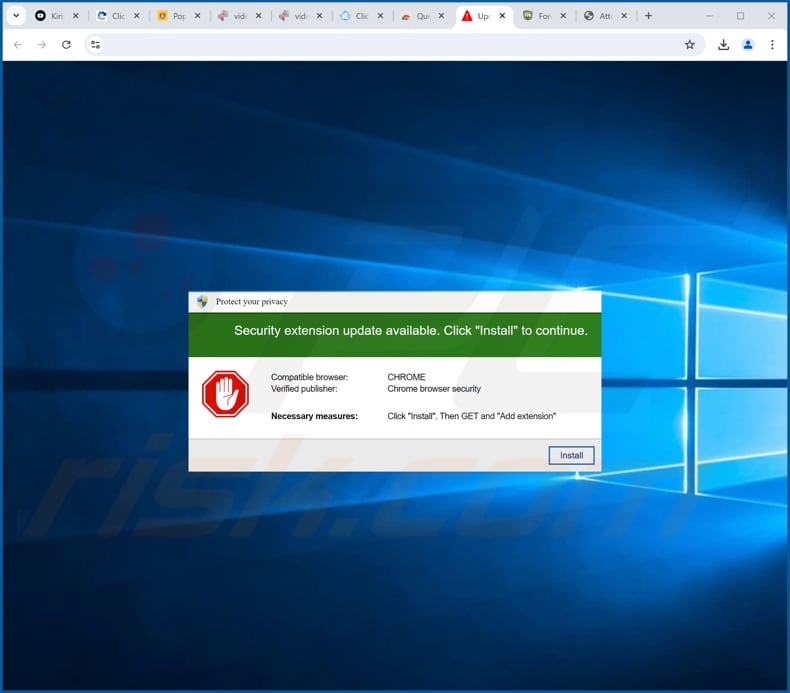Viewport: 790px width, 693px height.
Task: Close the For tab
Action: click(x=563, y=16)
